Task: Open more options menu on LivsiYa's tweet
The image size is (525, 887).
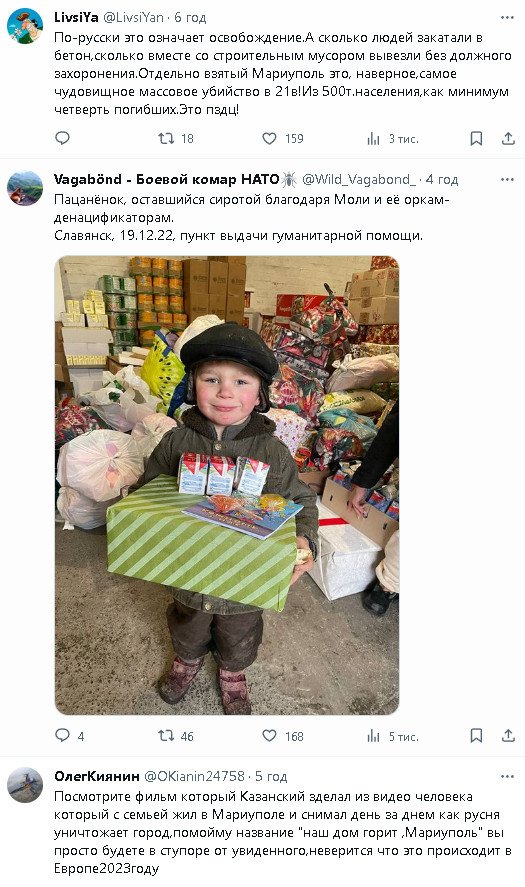Action: coord(507,18)
